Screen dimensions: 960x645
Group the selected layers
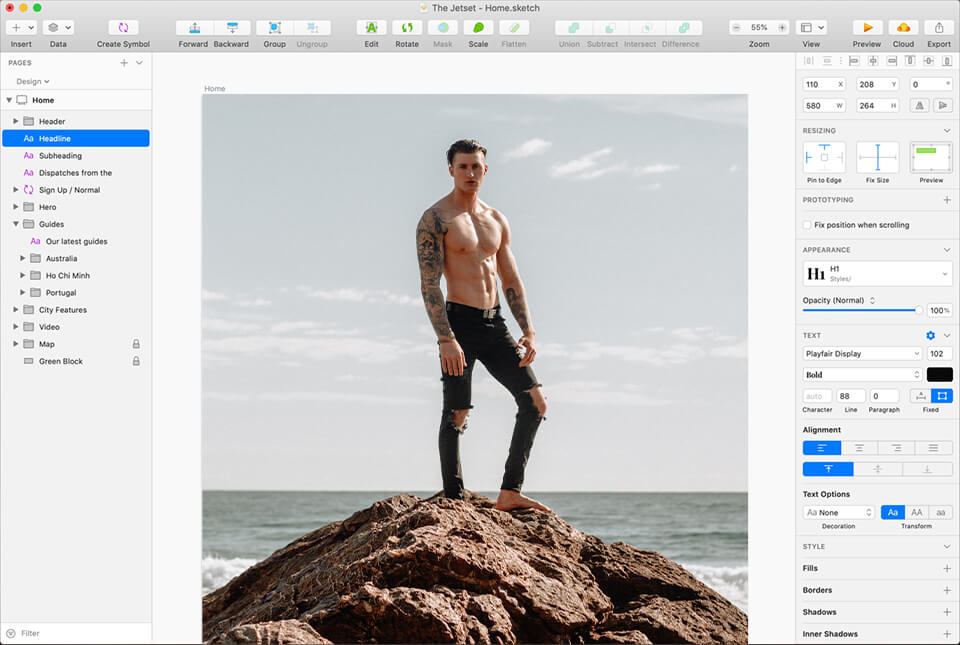tap(274, 28)
